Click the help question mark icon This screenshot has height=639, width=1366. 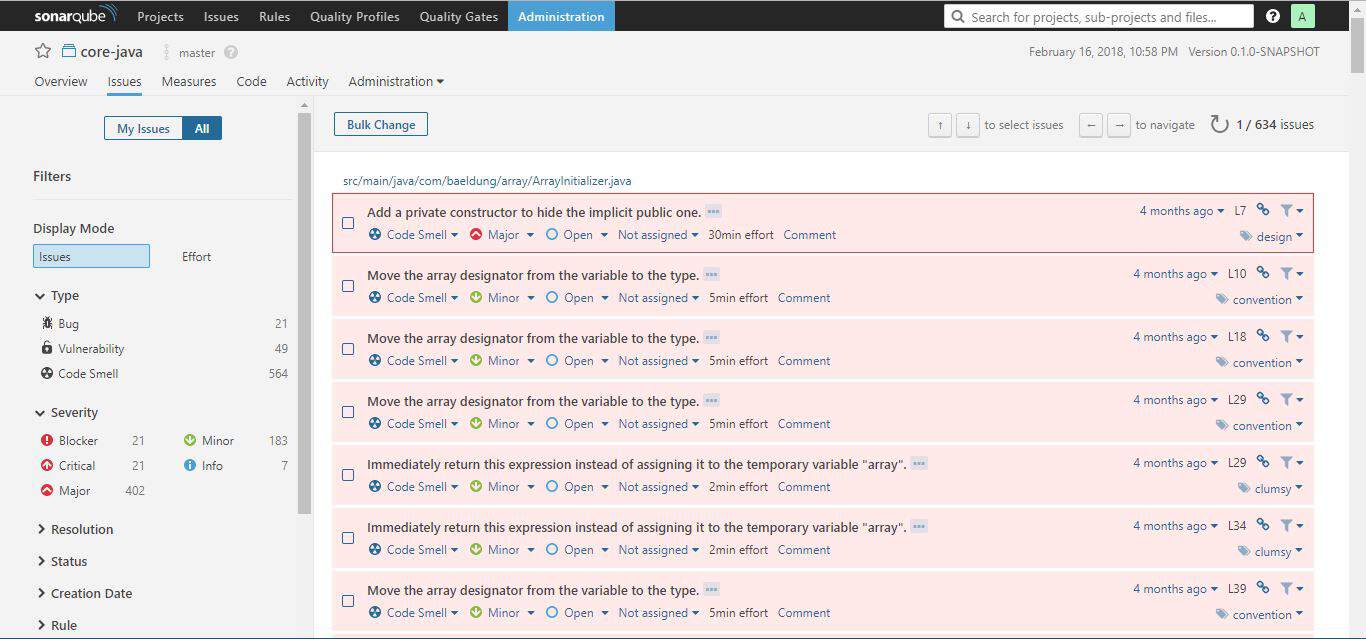click(1273, 16)
